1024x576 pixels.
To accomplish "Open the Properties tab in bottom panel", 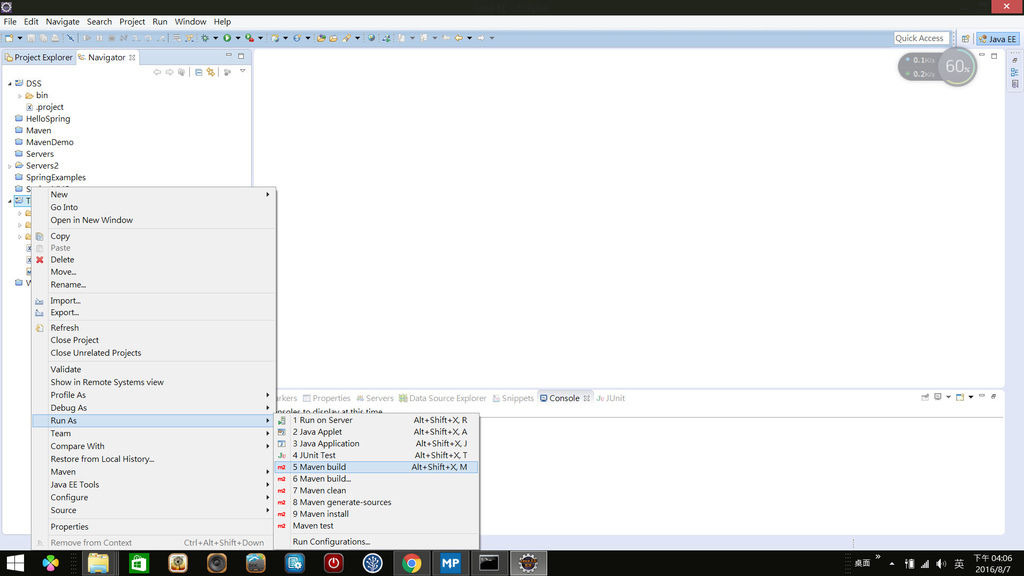I will [327, 398].
